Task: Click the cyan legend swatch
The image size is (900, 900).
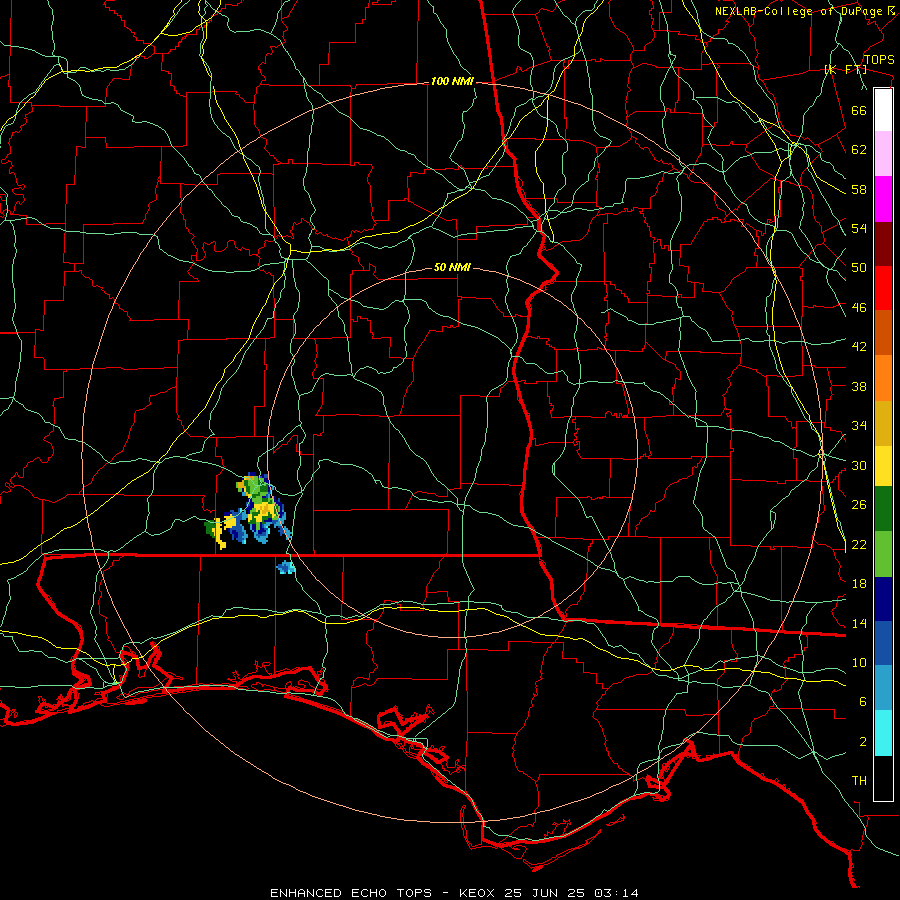Action: pyautogui.click(x=883, y=733)
